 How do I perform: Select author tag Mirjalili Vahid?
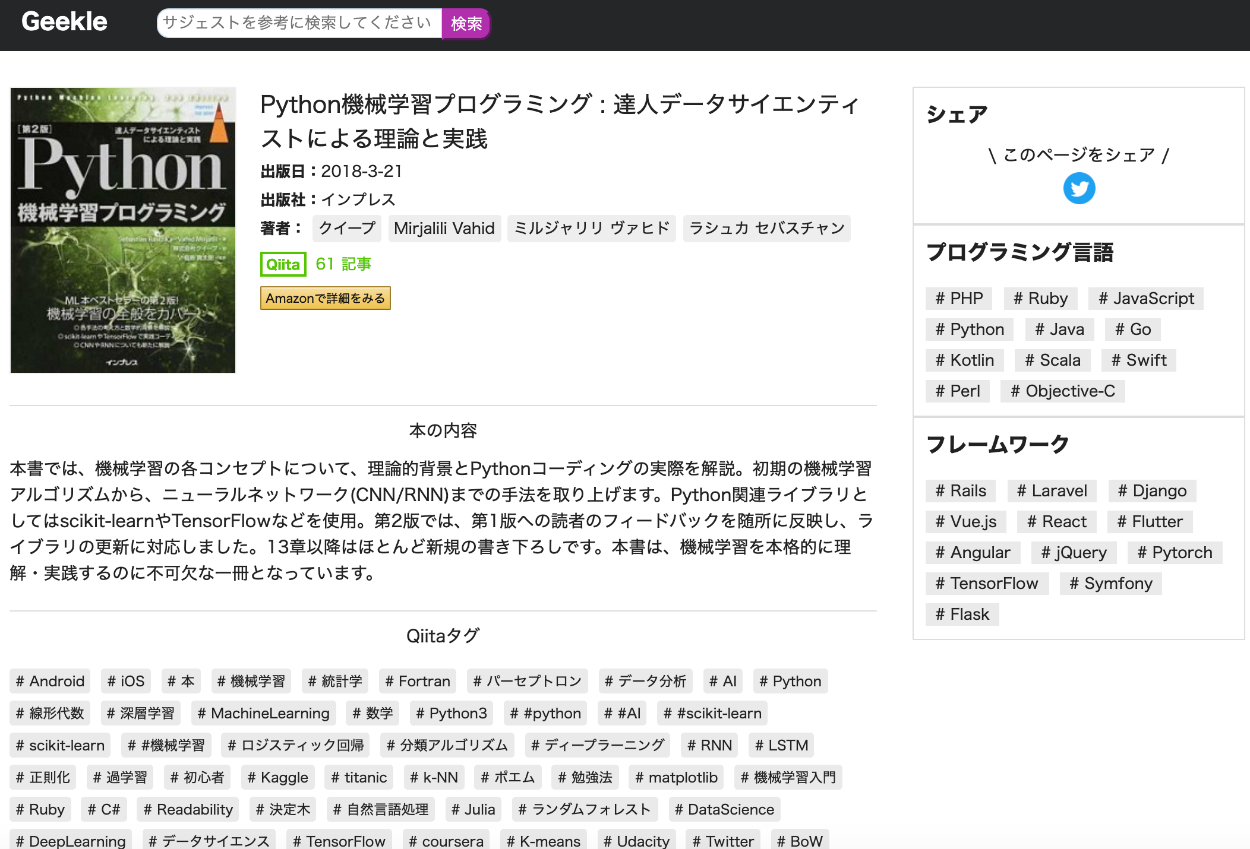(x=444, y=228)
